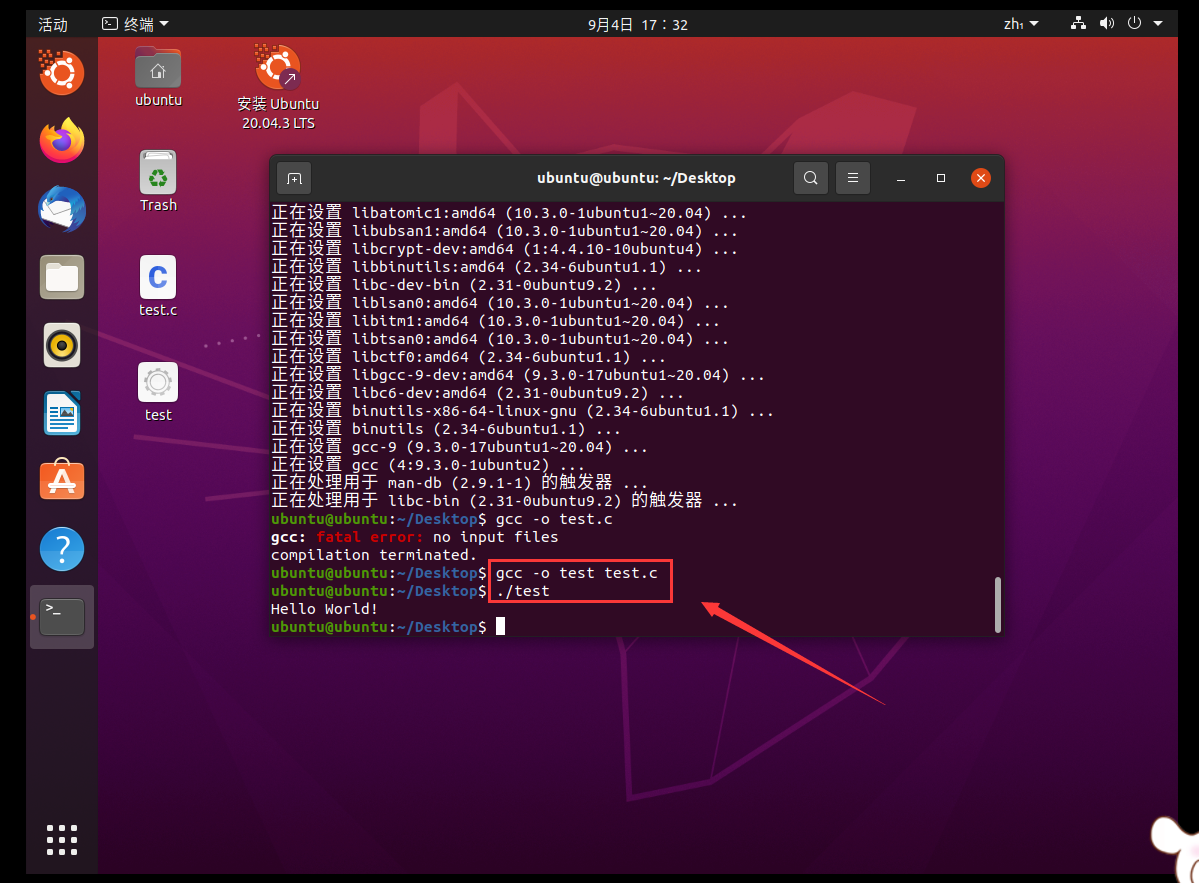Open the terminal search icon
1199x883 pixels.
pyautogui.click(x=810, y=177)
